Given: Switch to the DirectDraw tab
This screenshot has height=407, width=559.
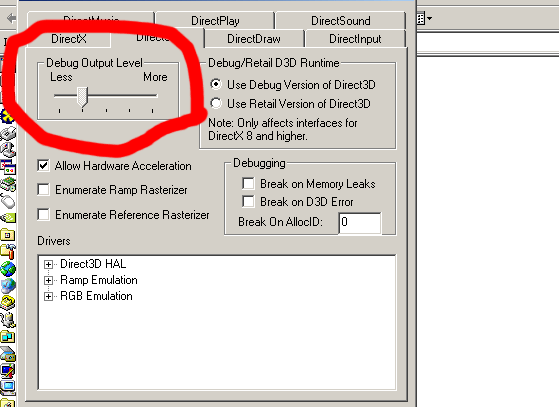Looking at the screenshot, I should tap(254, 38).
